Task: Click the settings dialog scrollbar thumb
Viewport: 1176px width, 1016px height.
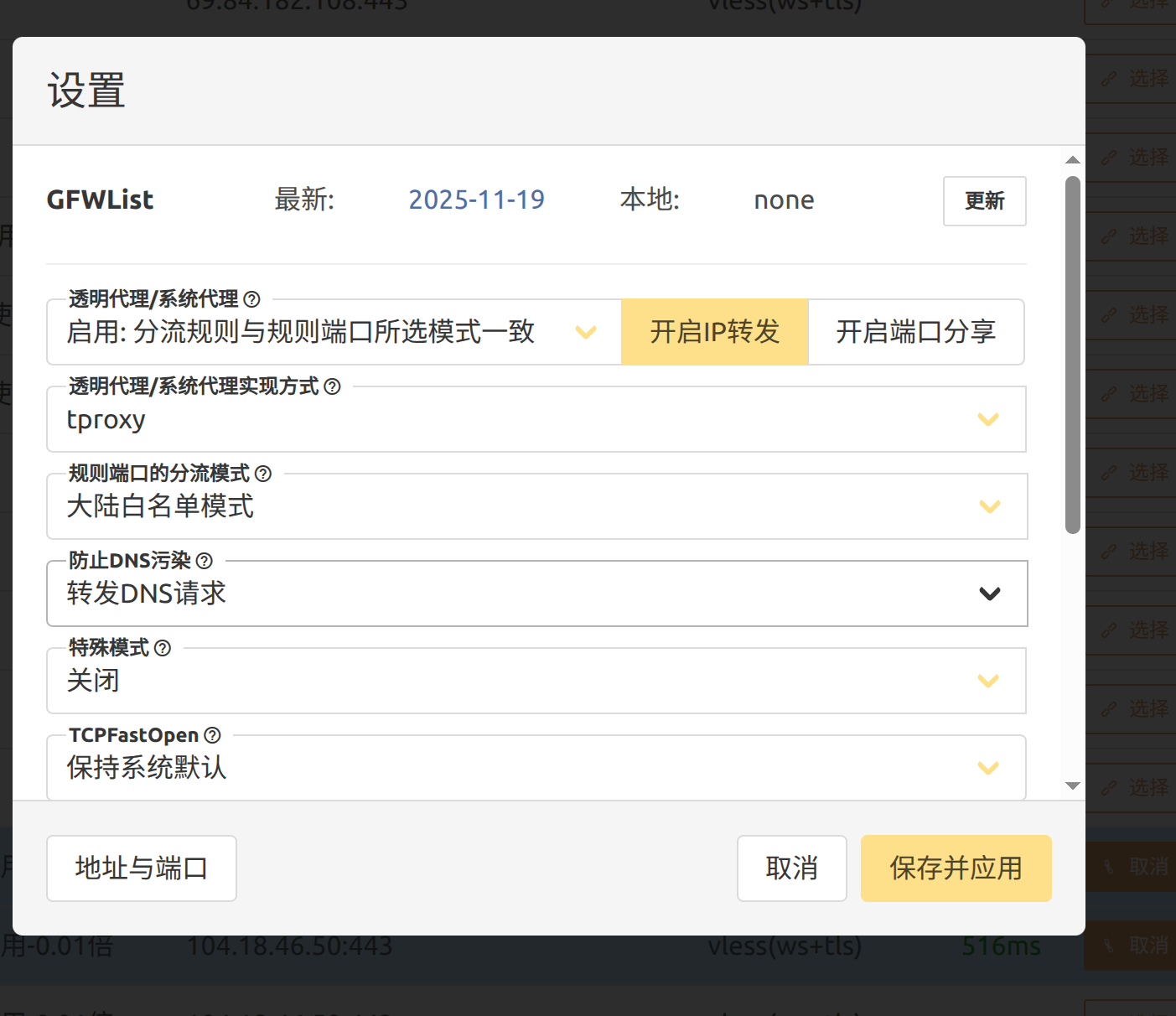Action: (x=1073, y=355)
